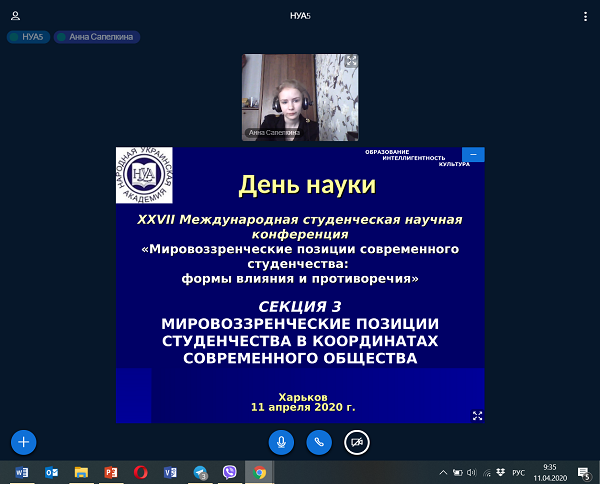Minimize the shared presentation panel
This screenshot has height=484, width=600.
click(474, 155)
